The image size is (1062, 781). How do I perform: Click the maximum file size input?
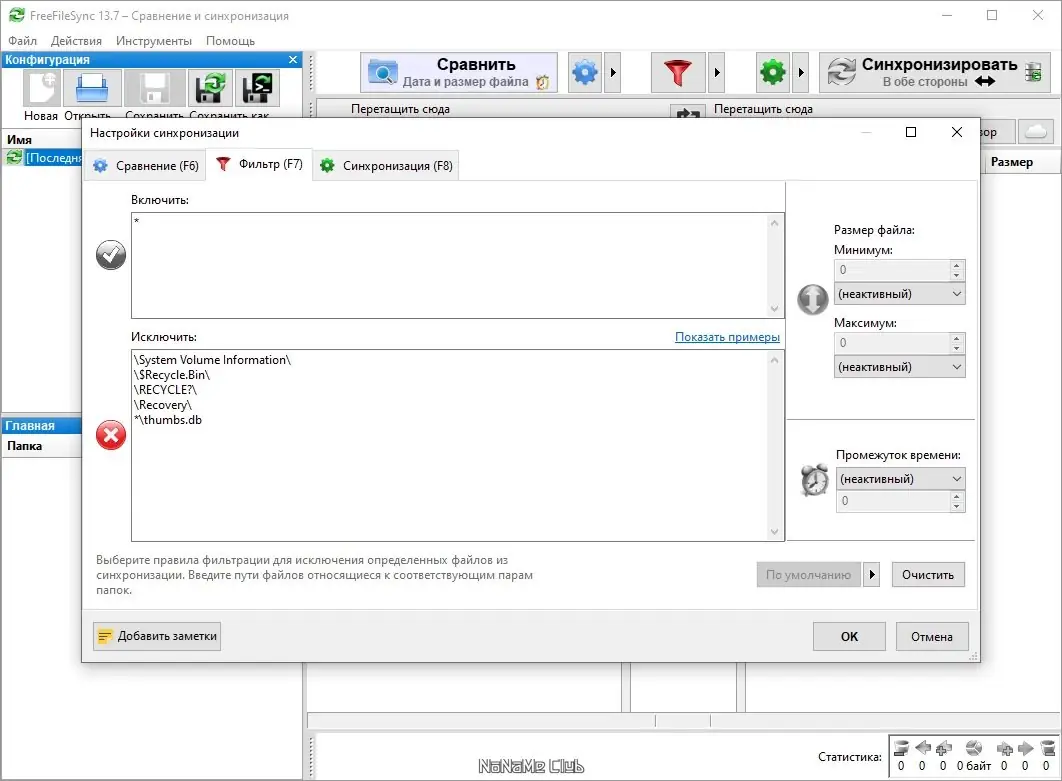[x=892, y=343]
